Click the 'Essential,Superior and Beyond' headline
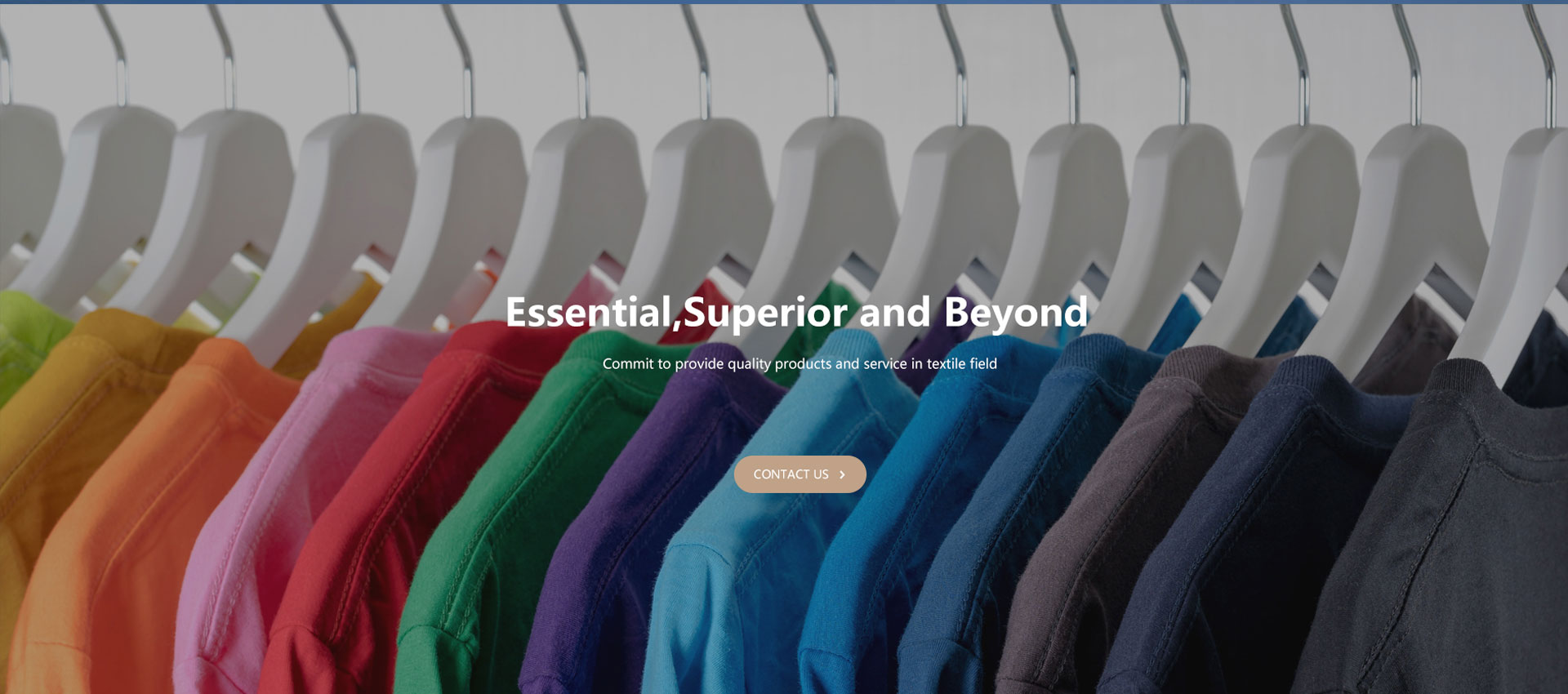The width and height of the screenshot is (1568, 694). click(x=796, y=313)
